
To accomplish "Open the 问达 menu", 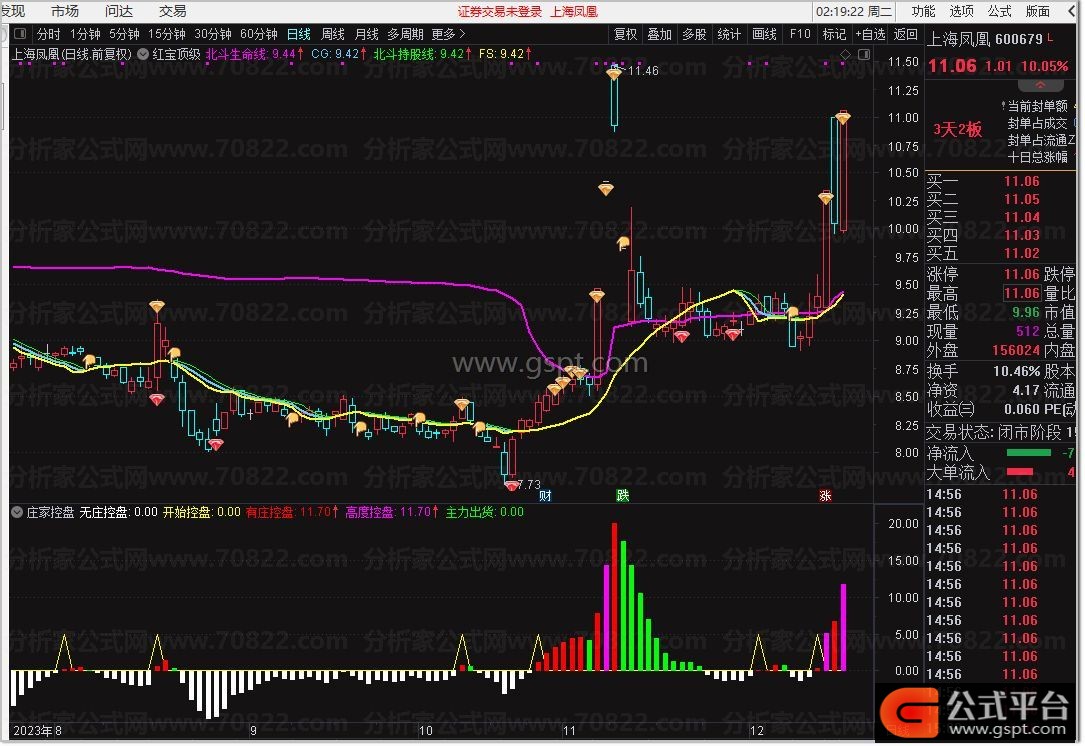I will click(119, 11).
